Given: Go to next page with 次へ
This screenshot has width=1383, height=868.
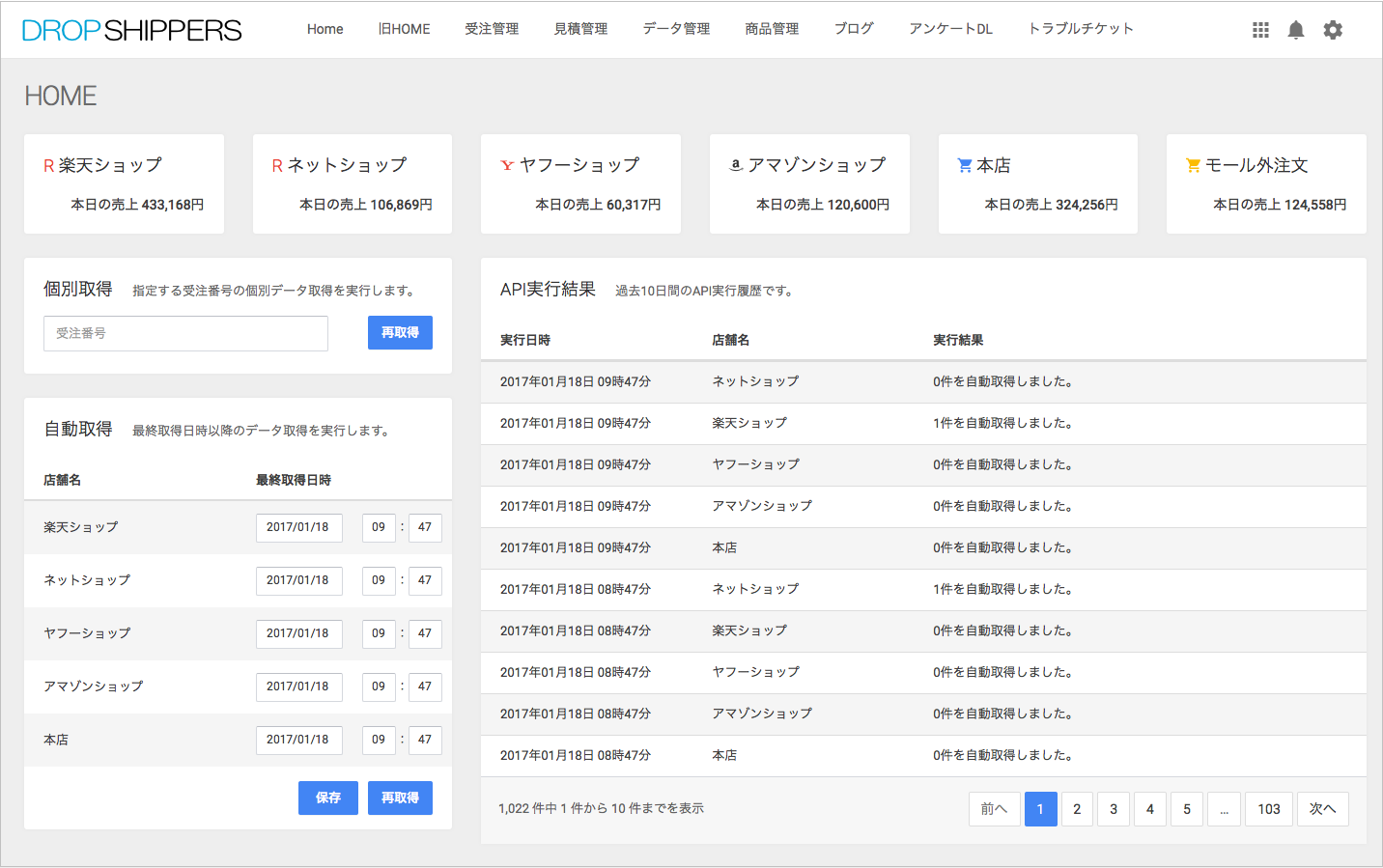Looking at the screenshot, I should point(1323,809).
